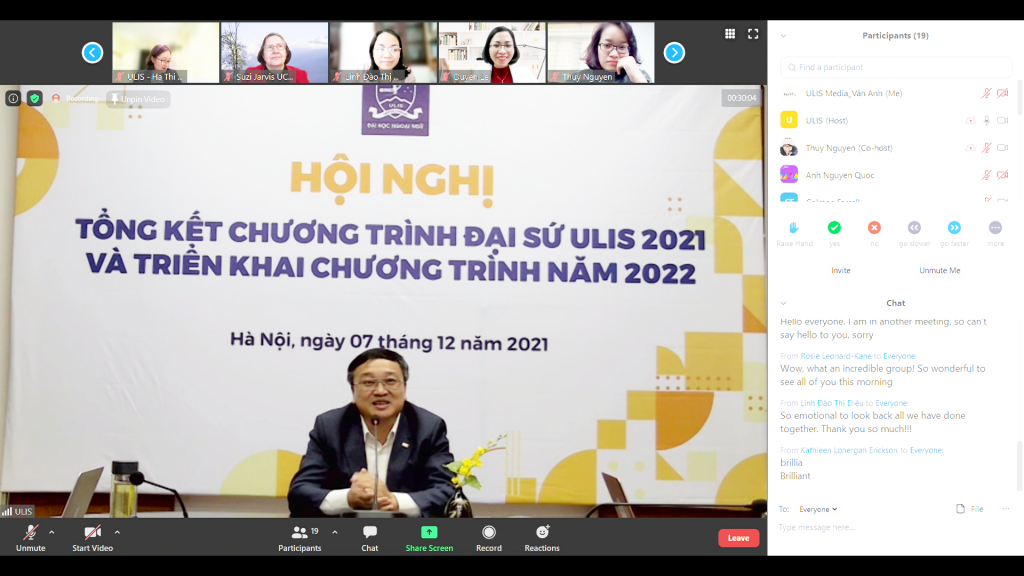
Task: Click sender name Linh Đào Thị Diệu in chat
Action: pyautogui.click(x=832, y=403)
